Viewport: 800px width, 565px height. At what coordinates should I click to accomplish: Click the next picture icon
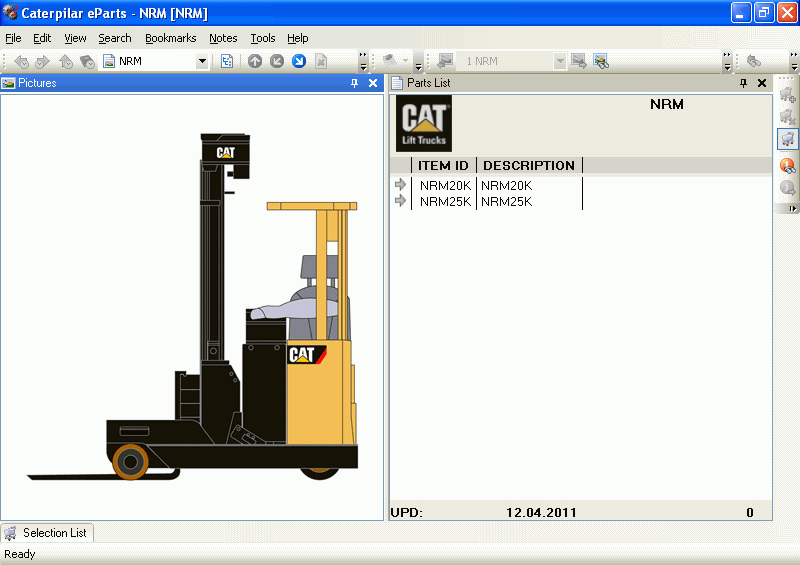coord(579,61)
